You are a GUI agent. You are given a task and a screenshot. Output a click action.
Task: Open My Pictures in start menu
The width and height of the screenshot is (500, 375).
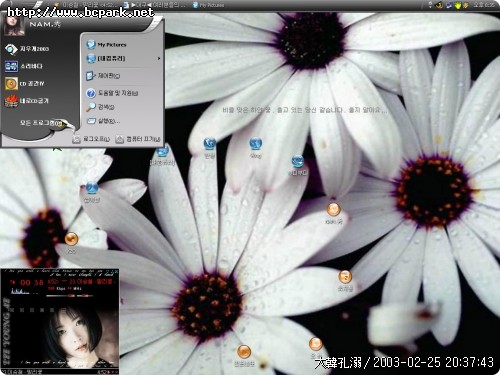tap(106, 44)
